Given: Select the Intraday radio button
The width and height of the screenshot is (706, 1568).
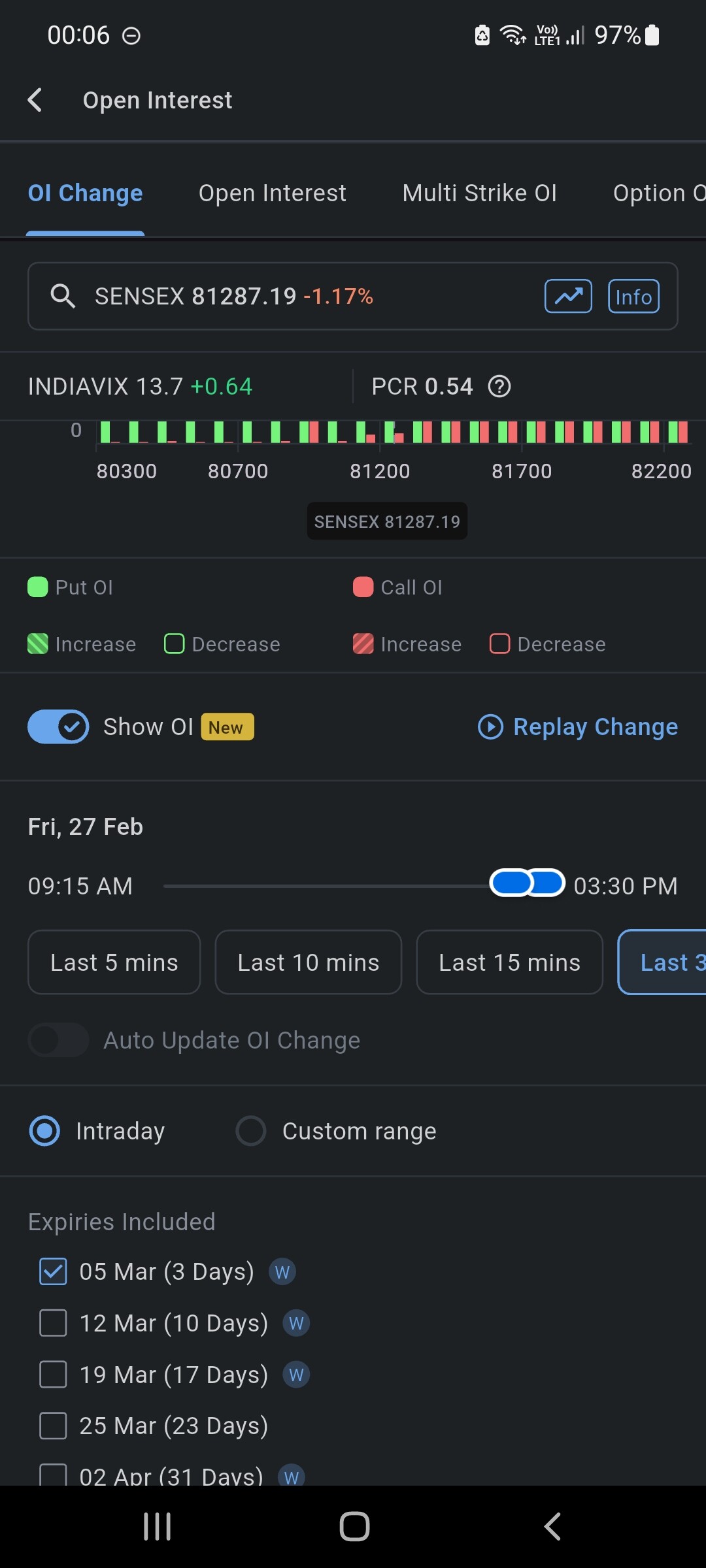Looking at the screenshot, I should click(x=45, y=1131).
